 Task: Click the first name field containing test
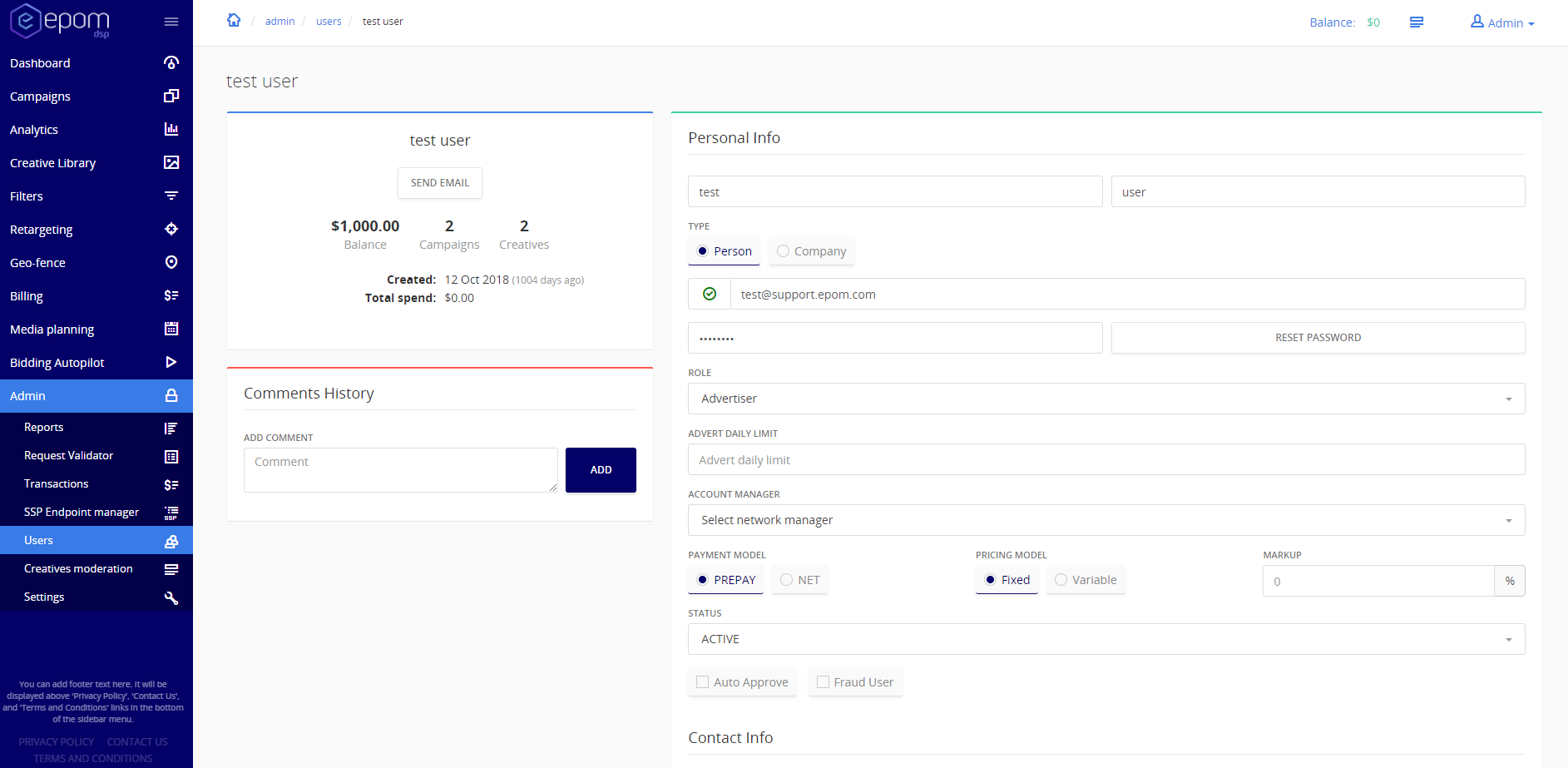click(x=895, y=191)
